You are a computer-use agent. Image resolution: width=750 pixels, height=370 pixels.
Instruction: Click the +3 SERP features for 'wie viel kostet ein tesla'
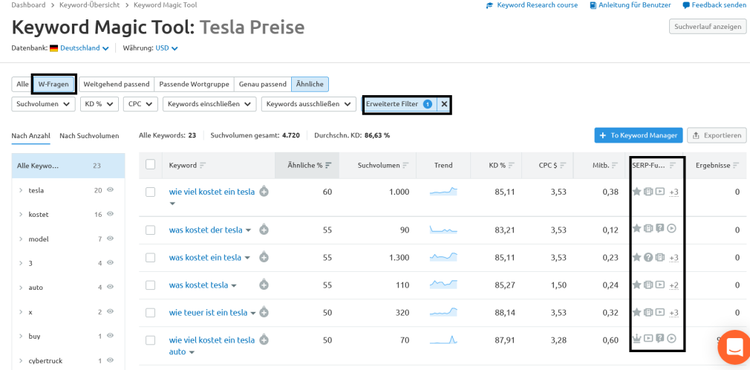click(x=673, y=192)
